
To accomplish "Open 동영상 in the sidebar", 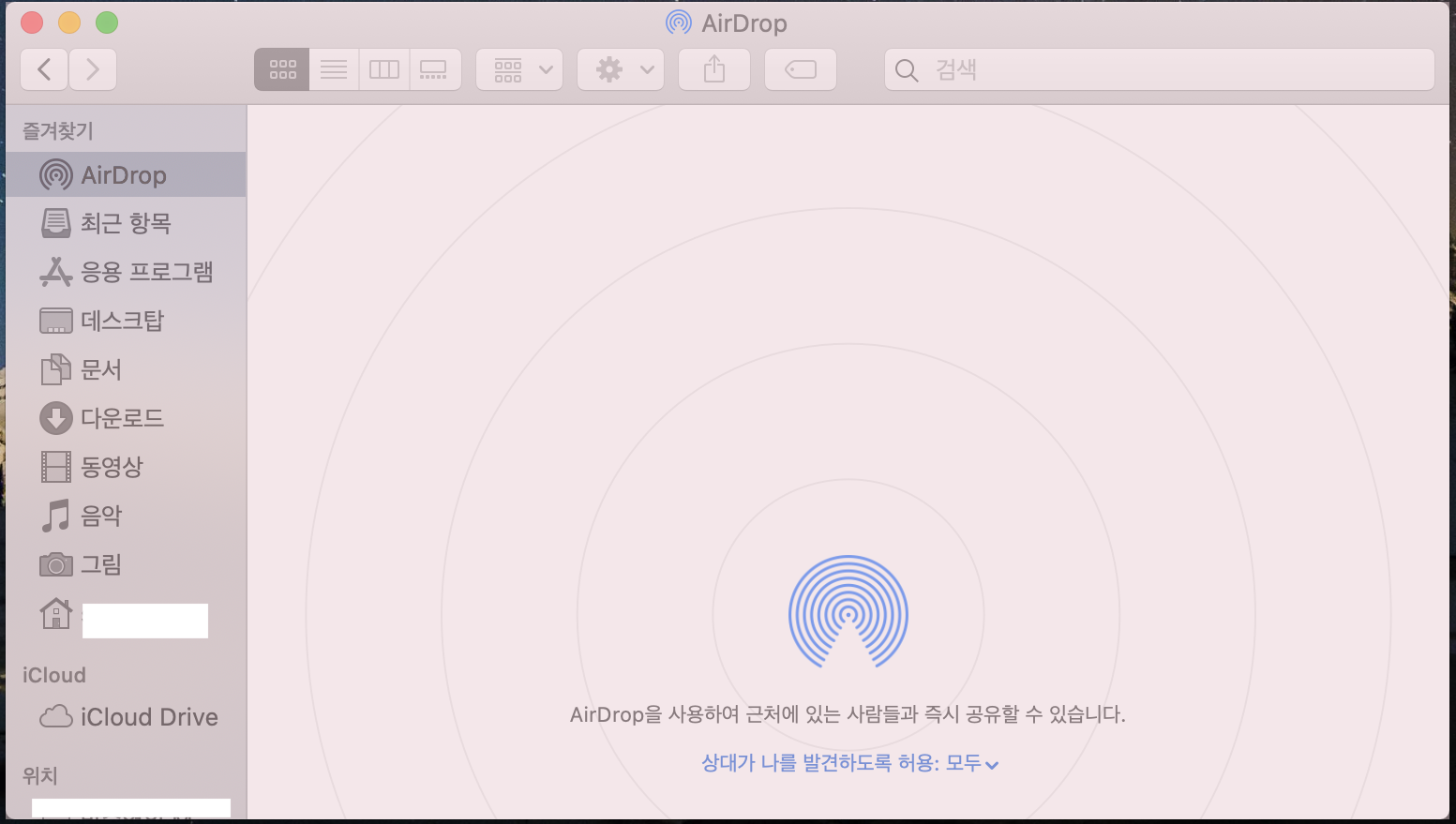I will pyautogui.click(x=126, y=467).
